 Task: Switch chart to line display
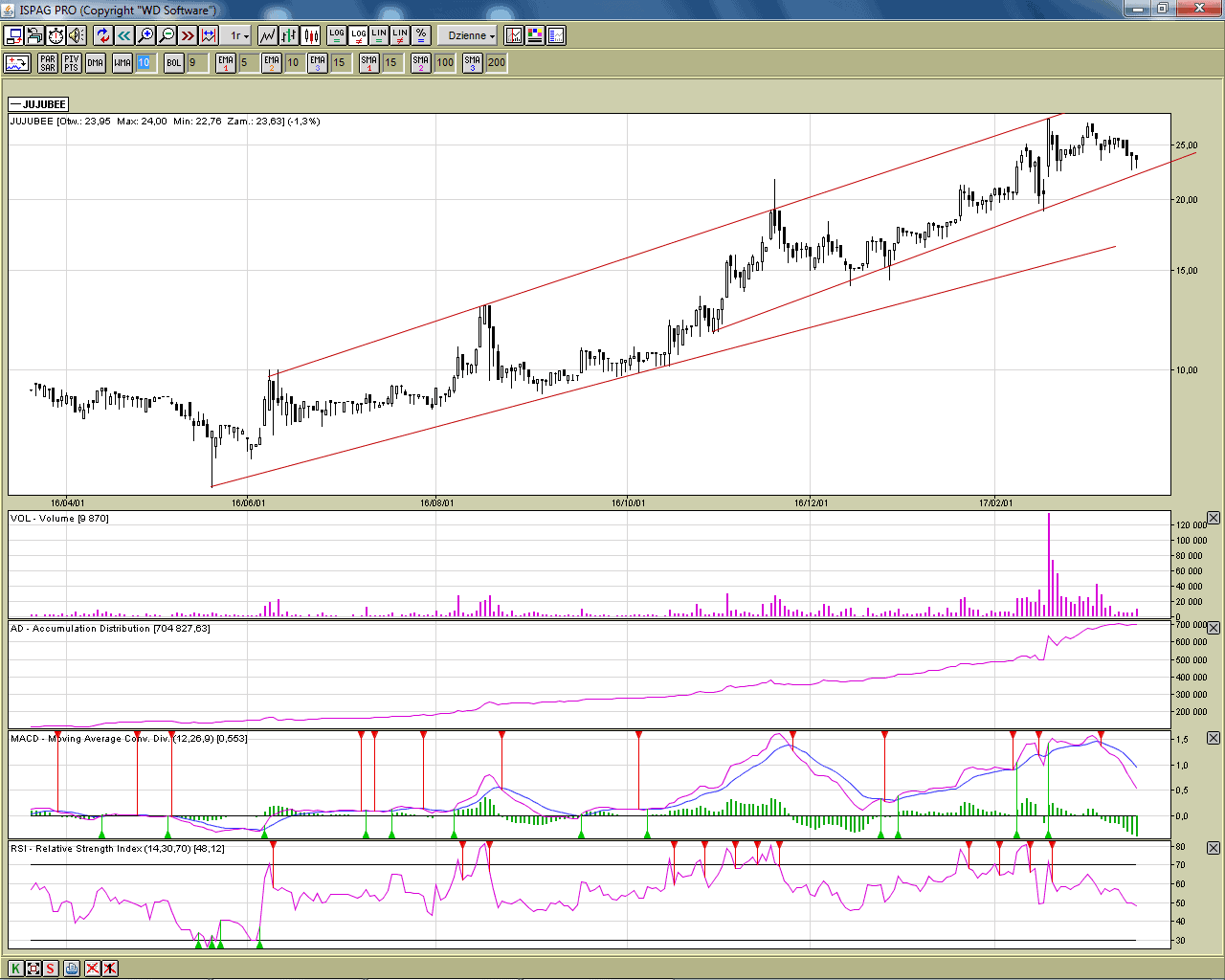tap(268, 35)
